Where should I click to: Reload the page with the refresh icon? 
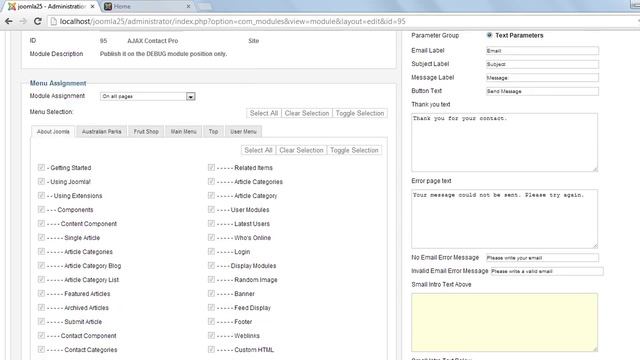(38, 21)
